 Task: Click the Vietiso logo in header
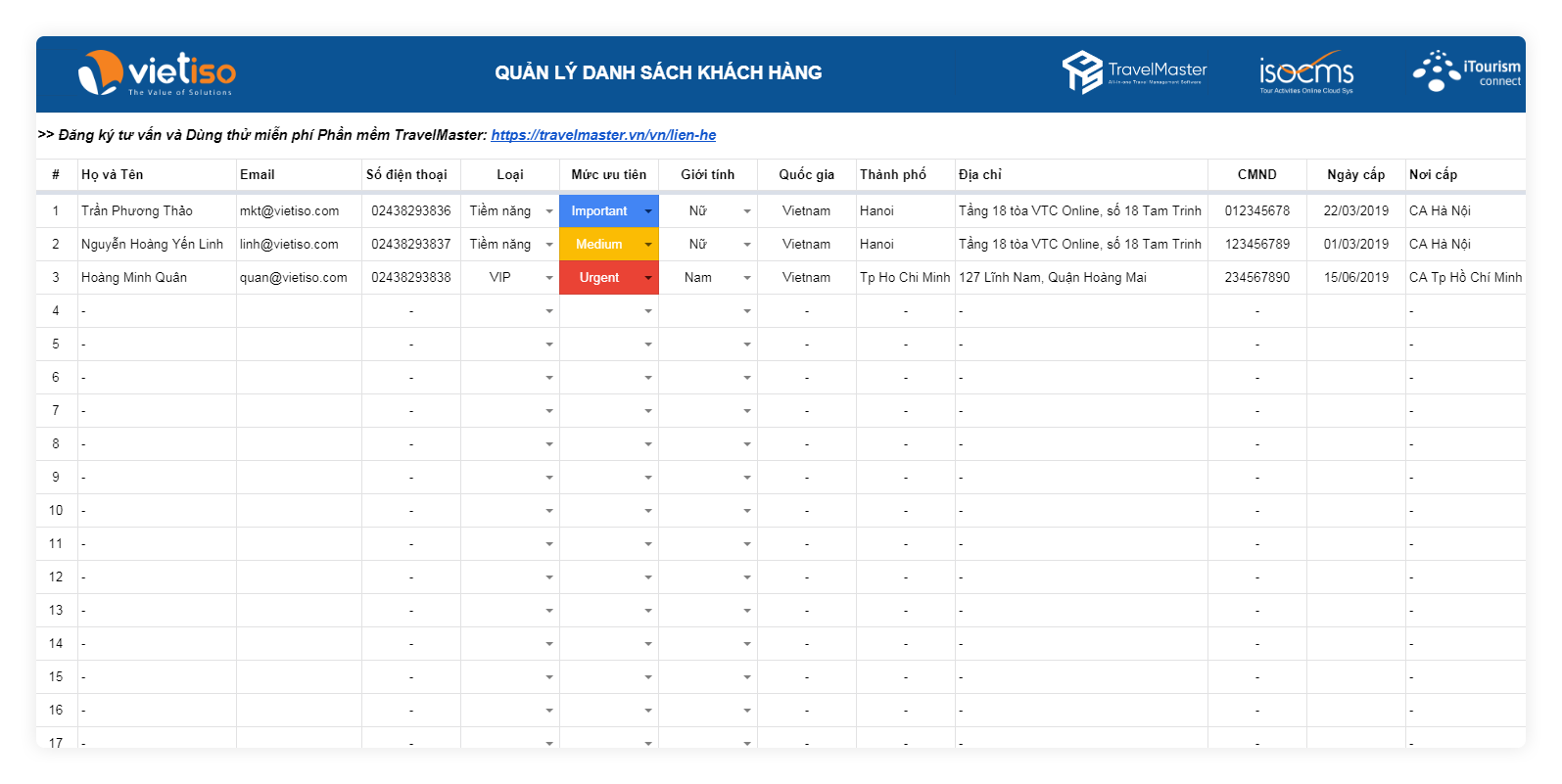(157, 73)
